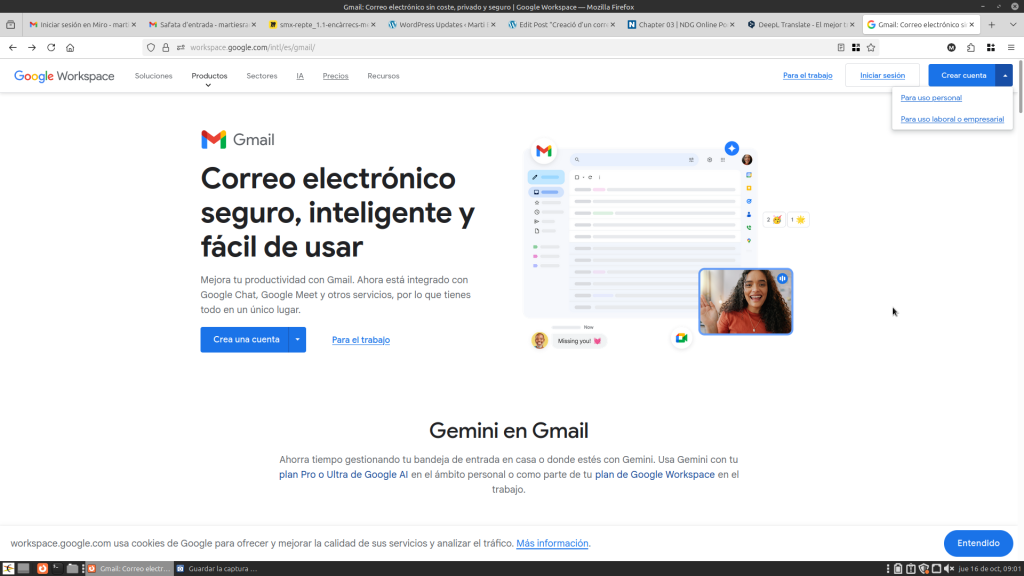Image resolution: width=1024 pixels, height=576 pixels.
Task: Choose Para uso laboral o empresarial
Action: [952, 119]
